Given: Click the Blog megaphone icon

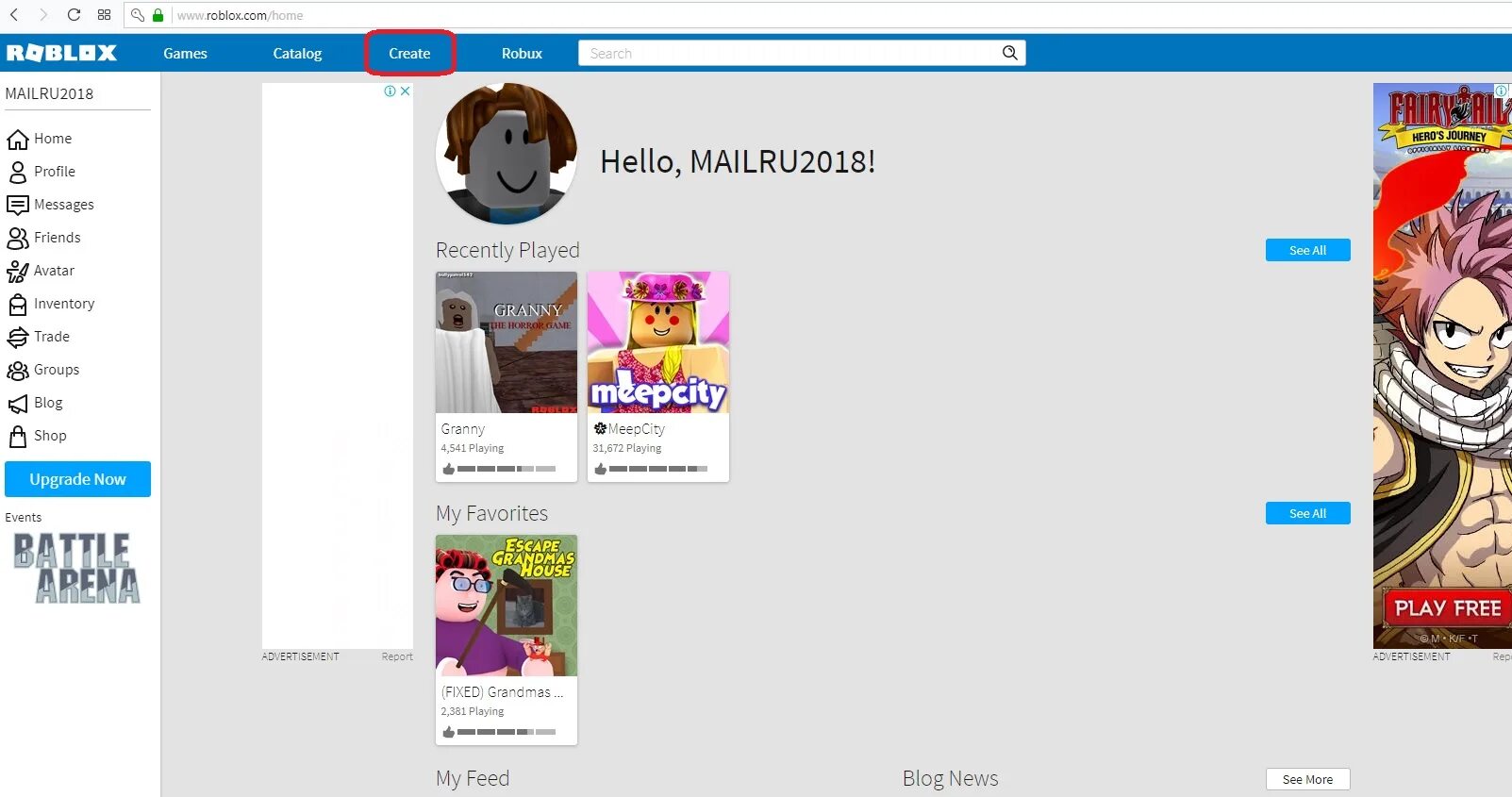Looking at the screenshot, I should coord(17,404).
